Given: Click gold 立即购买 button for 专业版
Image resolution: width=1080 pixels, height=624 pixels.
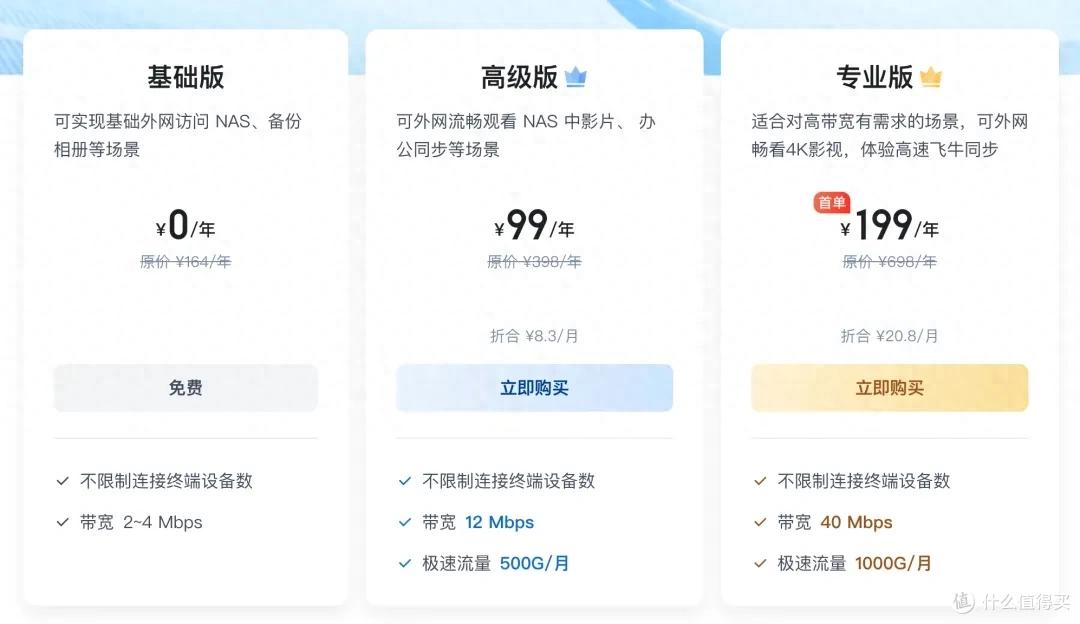Looking at the screenshot, I should click(889, 388).
